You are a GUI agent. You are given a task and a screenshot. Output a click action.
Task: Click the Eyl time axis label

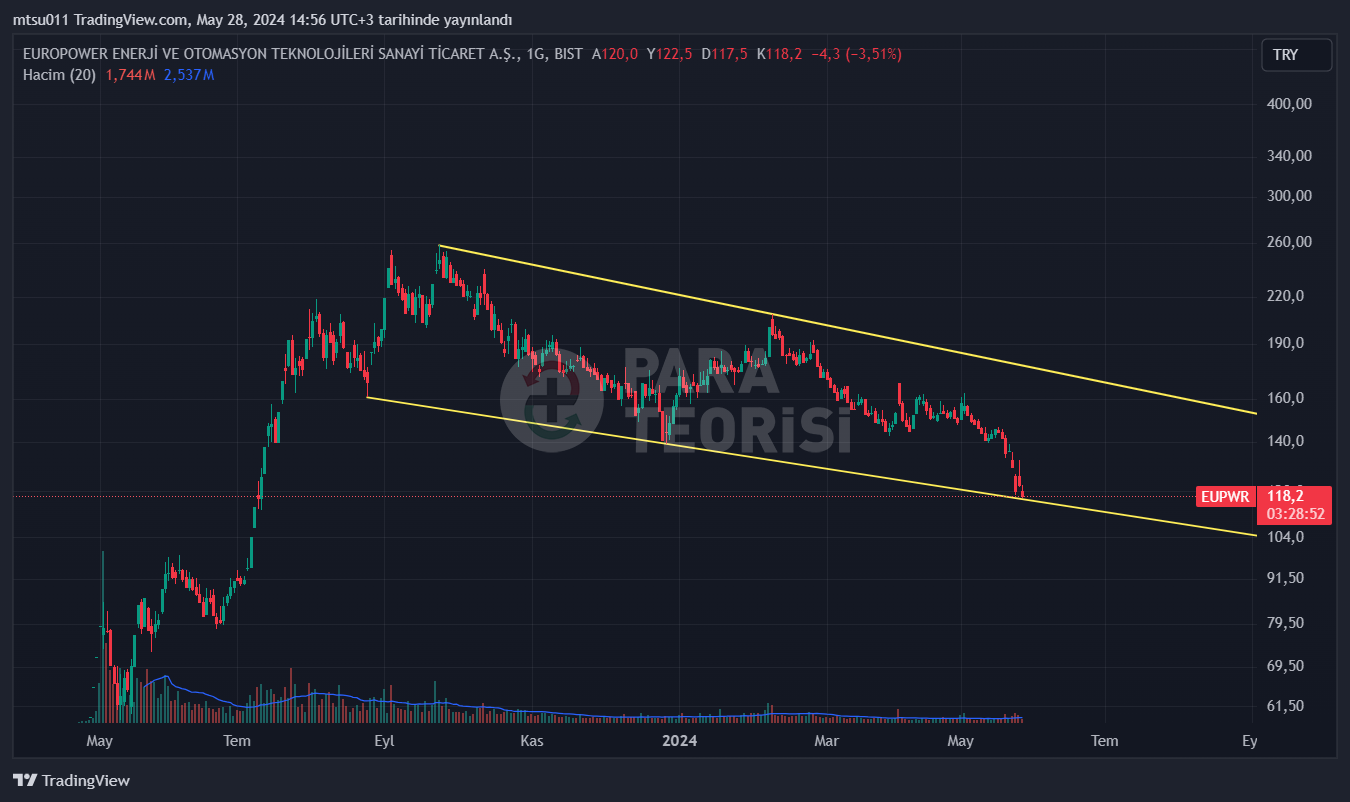point(384,741)
